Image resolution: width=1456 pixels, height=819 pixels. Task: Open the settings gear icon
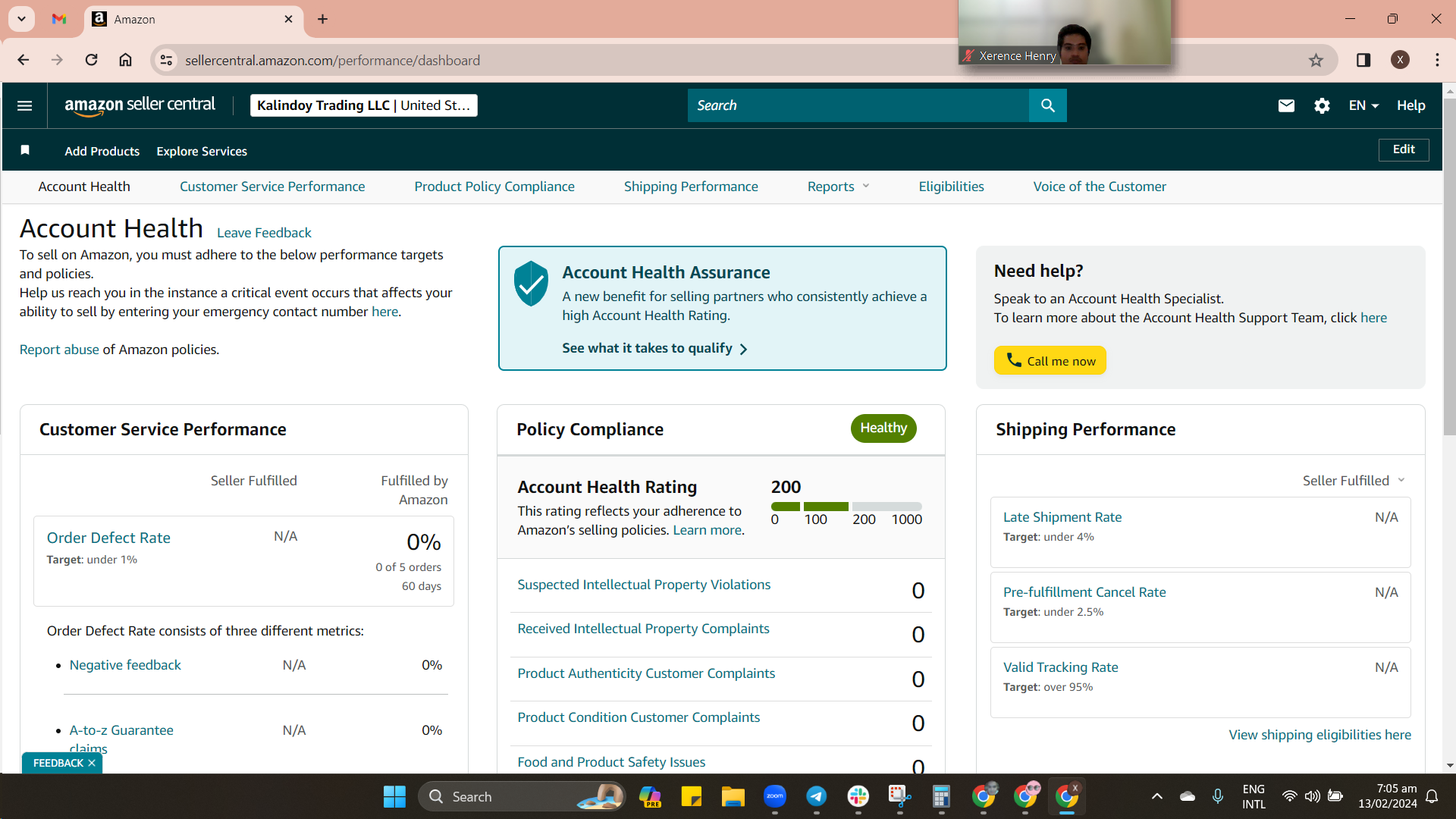coord(1322,105)
